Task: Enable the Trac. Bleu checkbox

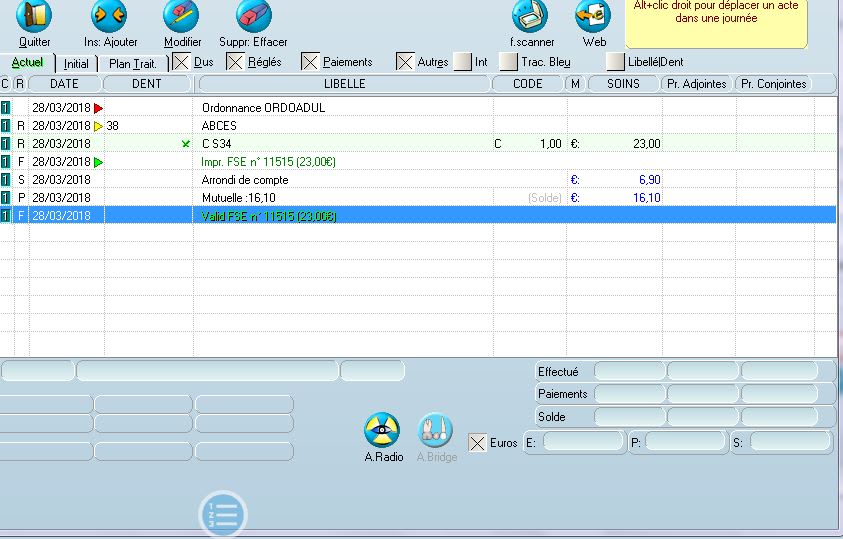Action: (508, 62)
